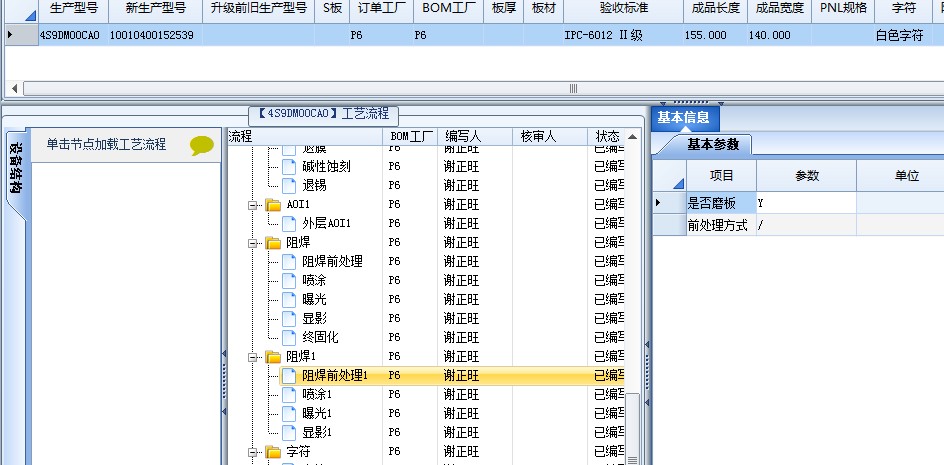Click the document icon beside 终固化

[x=290, y=337]
